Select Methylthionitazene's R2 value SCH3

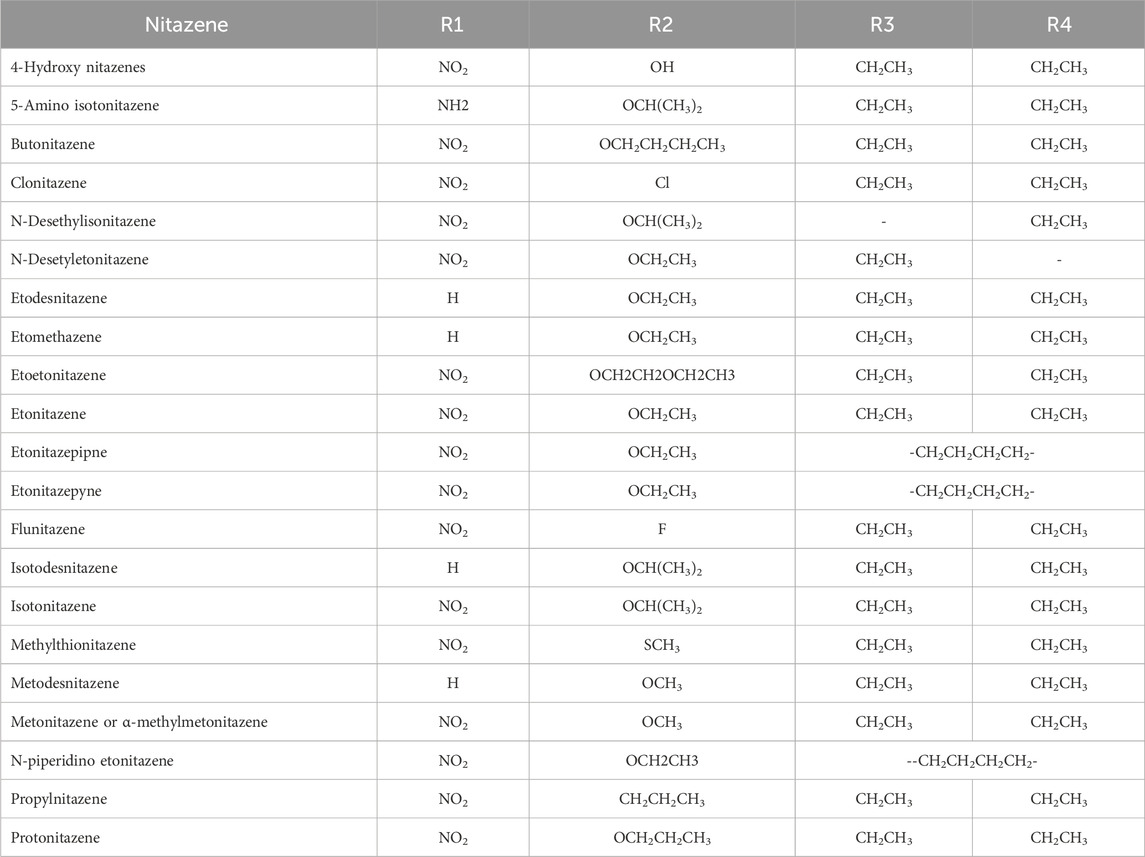click(661, 646)
